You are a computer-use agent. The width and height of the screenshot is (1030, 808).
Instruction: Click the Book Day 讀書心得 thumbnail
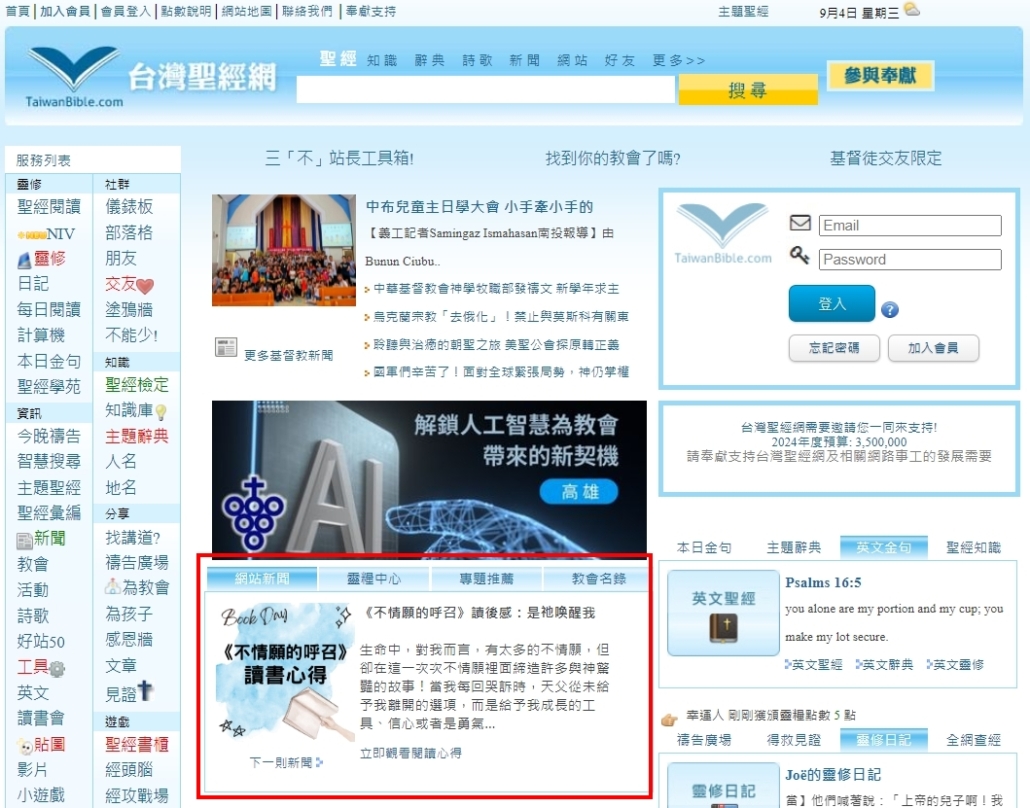pos(284,674)
